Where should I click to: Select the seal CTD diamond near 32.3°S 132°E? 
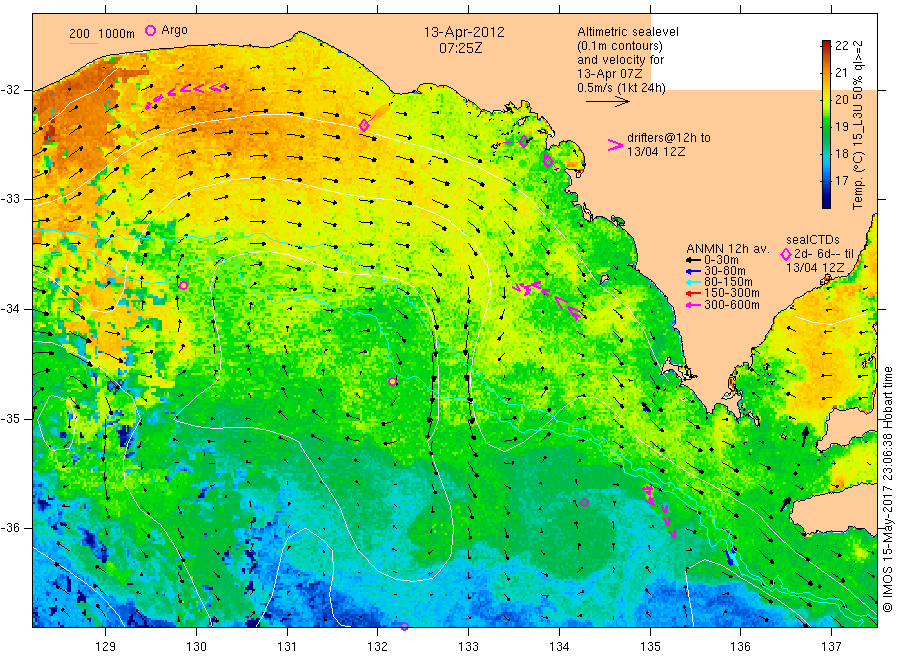coord(364,125)
